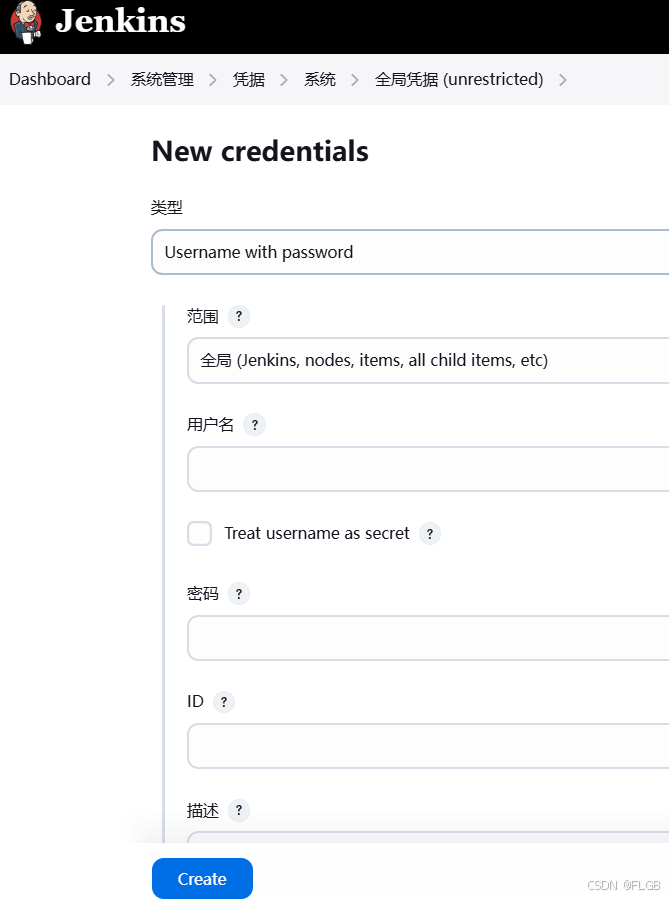
Task: Open help for the 范围 scope field
Action: coord(238,316)
